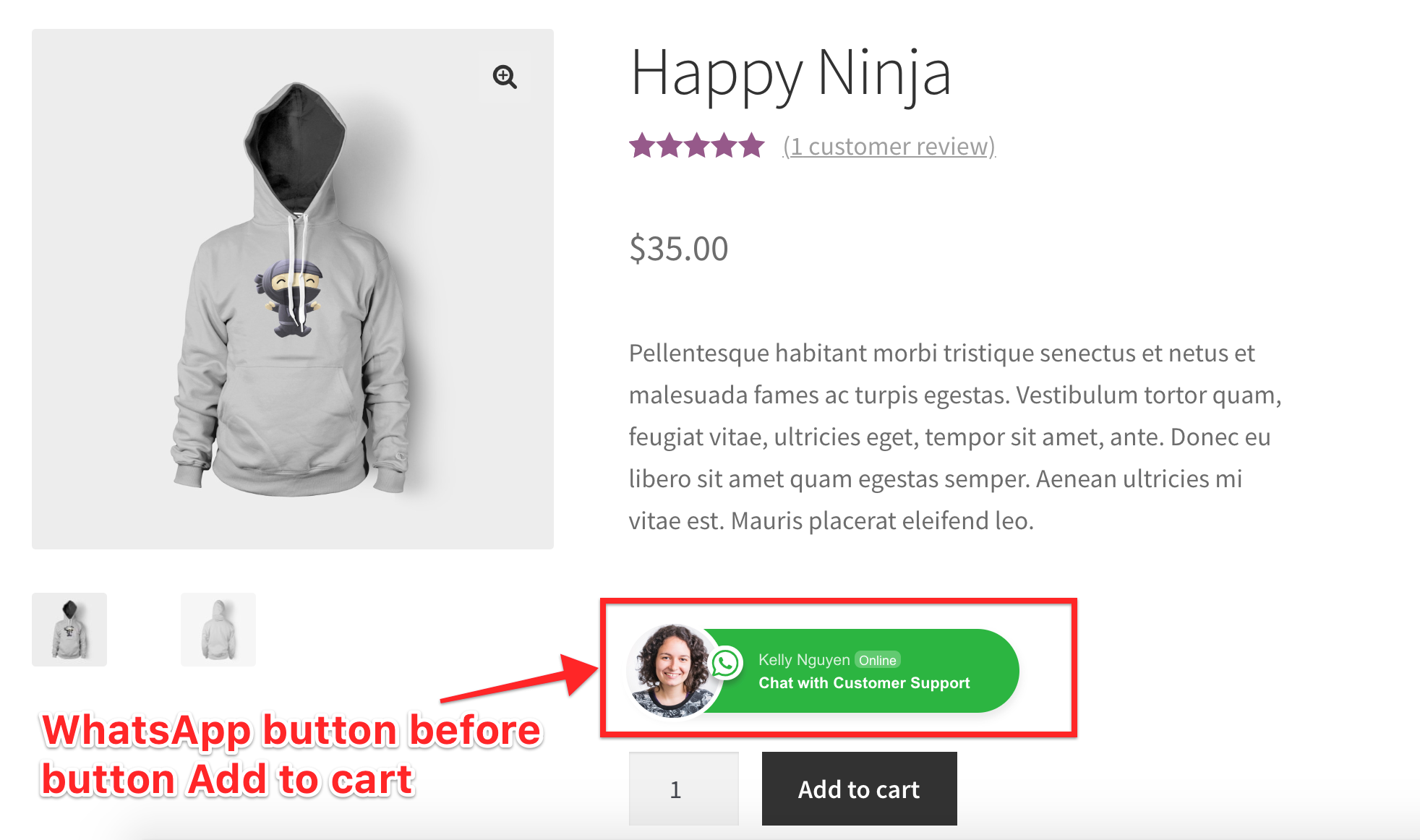Click the third purple rating star
Screen dimensions: 1420x840
pos(697,146)
